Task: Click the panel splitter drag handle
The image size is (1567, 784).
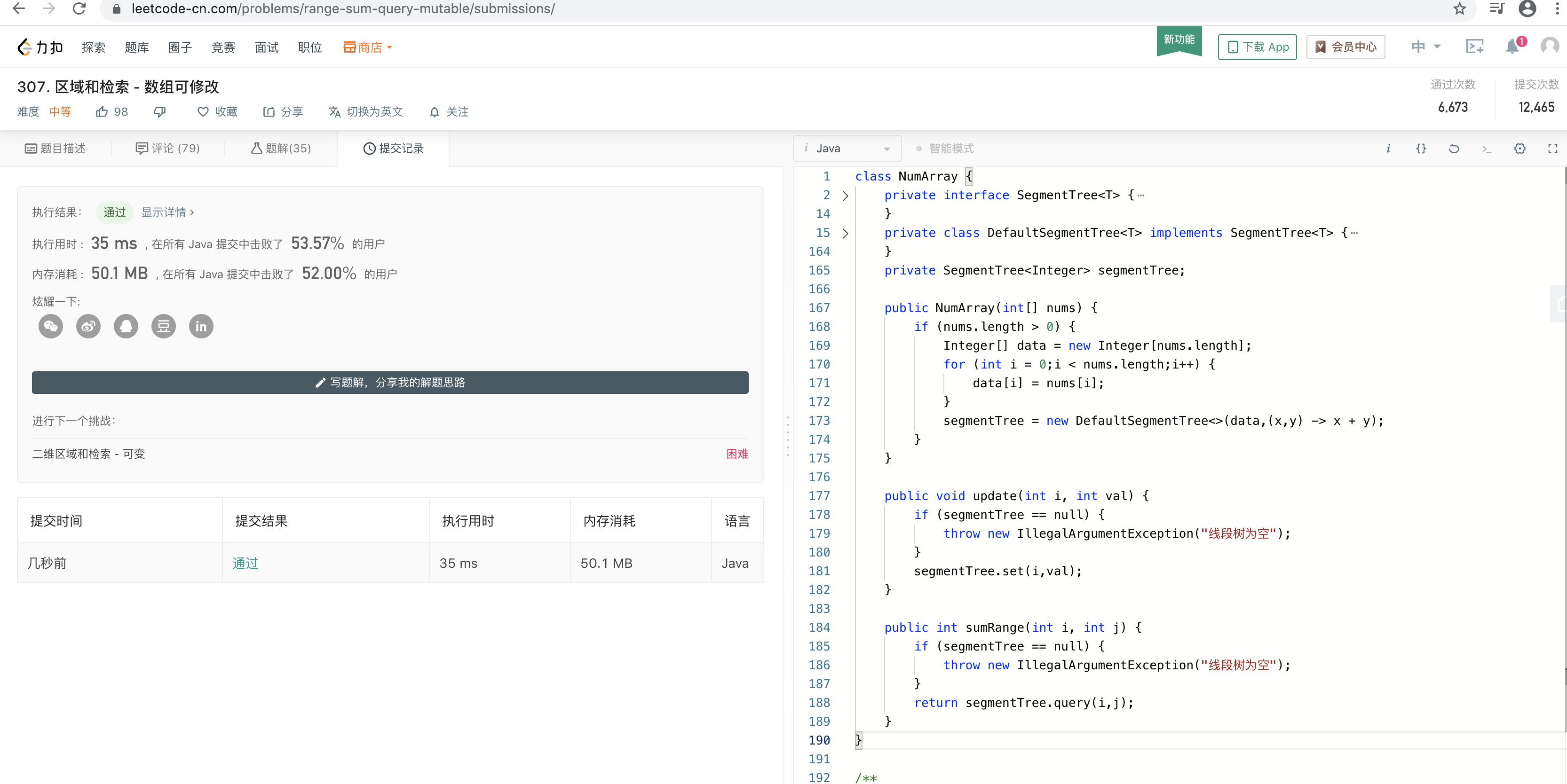Action: [x=788, y=436]
